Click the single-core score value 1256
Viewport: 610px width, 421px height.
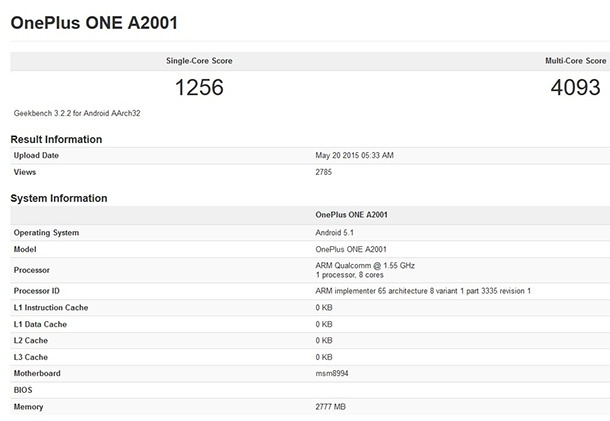pos(199,87)
